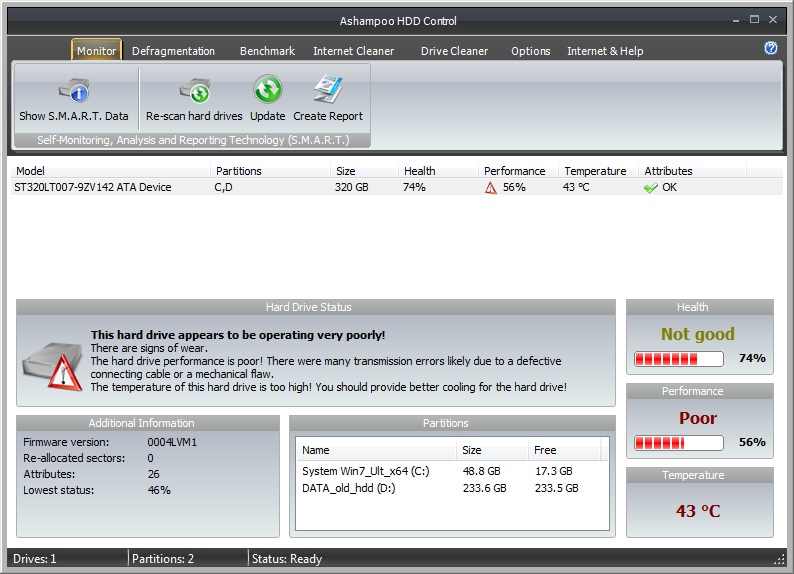This screenshot has height=574, width=794.
Task: Click the Create Report icon
Action: coord(328,90)
